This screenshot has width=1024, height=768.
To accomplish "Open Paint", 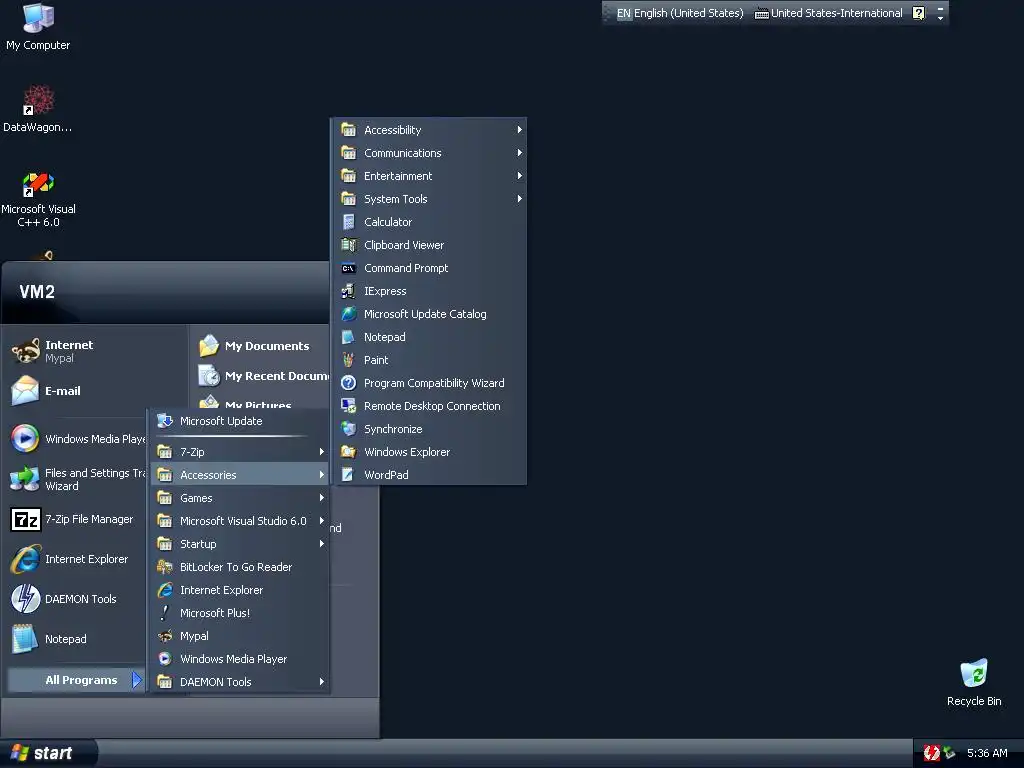I will coord(428,360).
